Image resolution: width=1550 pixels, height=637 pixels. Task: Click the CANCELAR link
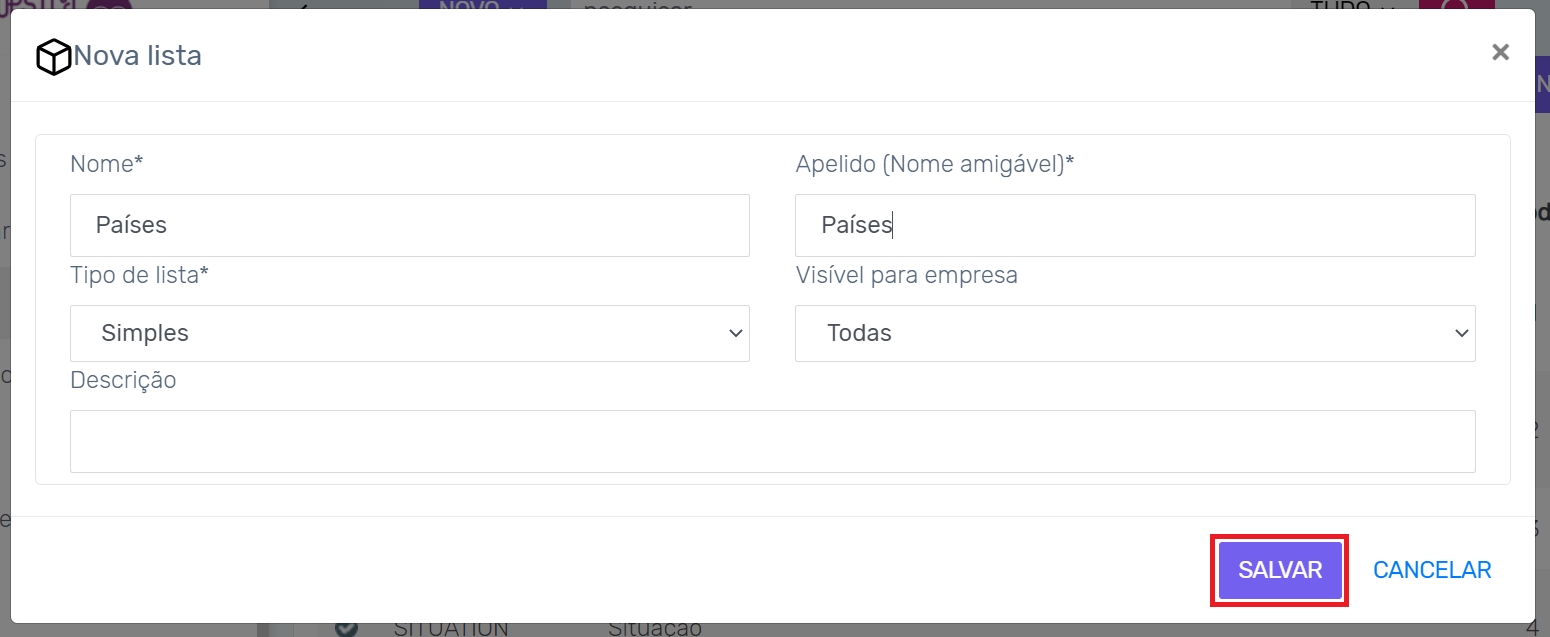click(1432, 570)
